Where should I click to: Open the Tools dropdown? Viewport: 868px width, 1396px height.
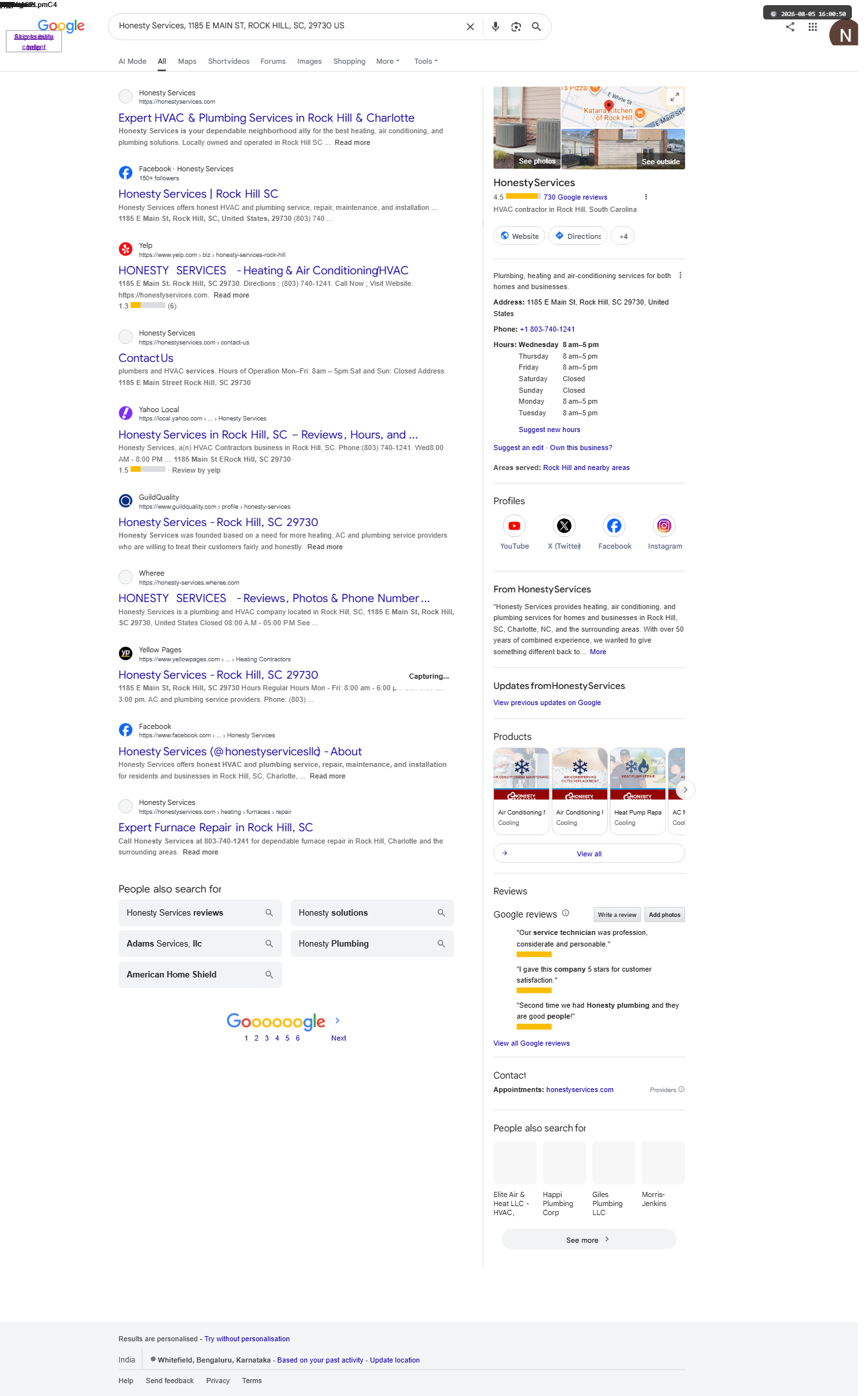pos(426,62)
